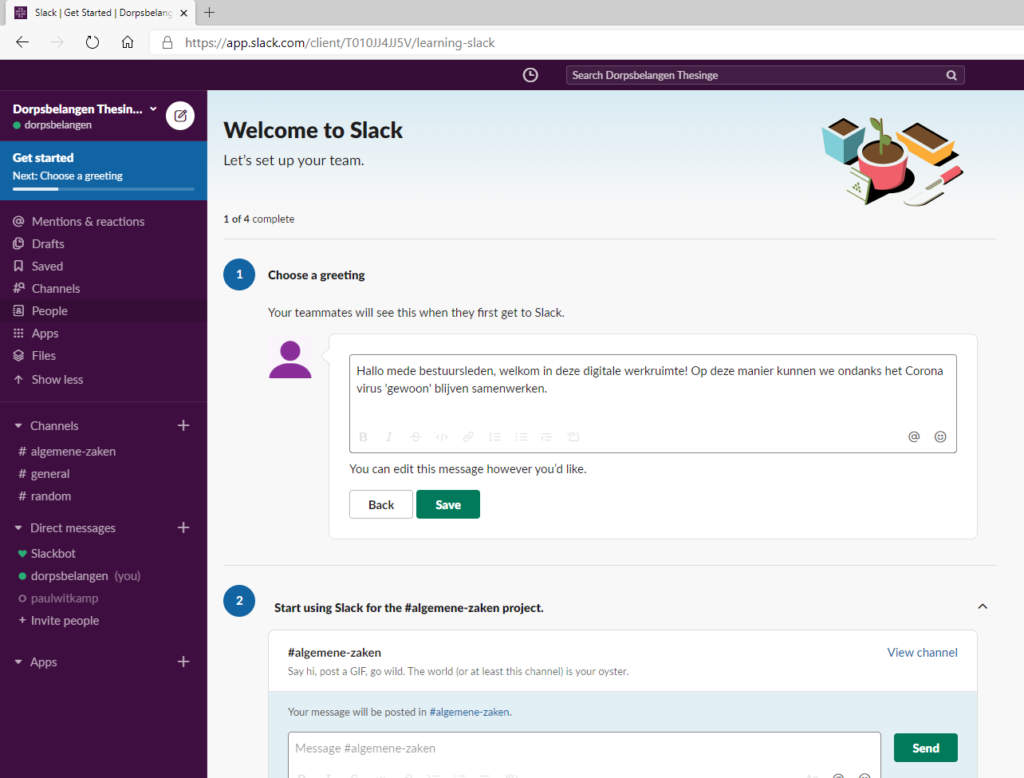Viewport: 1024px width, 778px height.
Task: Click the Message #algemene-zaken input
Action: coord(584,748)
